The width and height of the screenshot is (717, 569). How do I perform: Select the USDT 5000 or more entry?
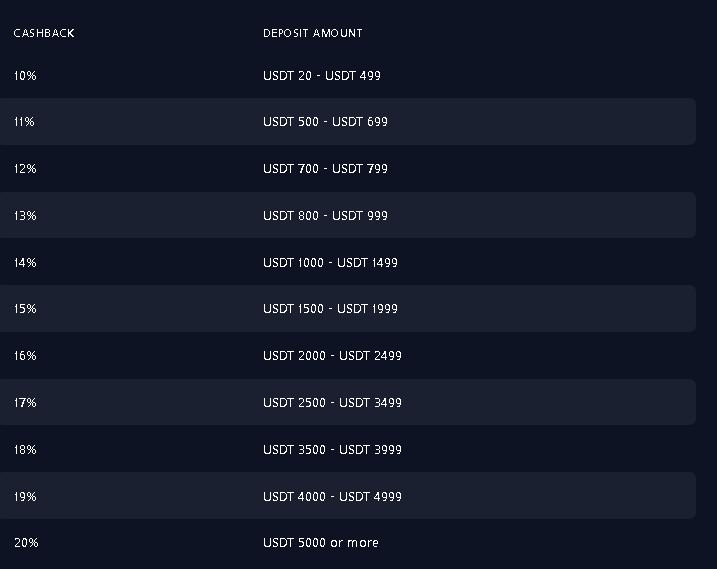(x=321, y=543)
